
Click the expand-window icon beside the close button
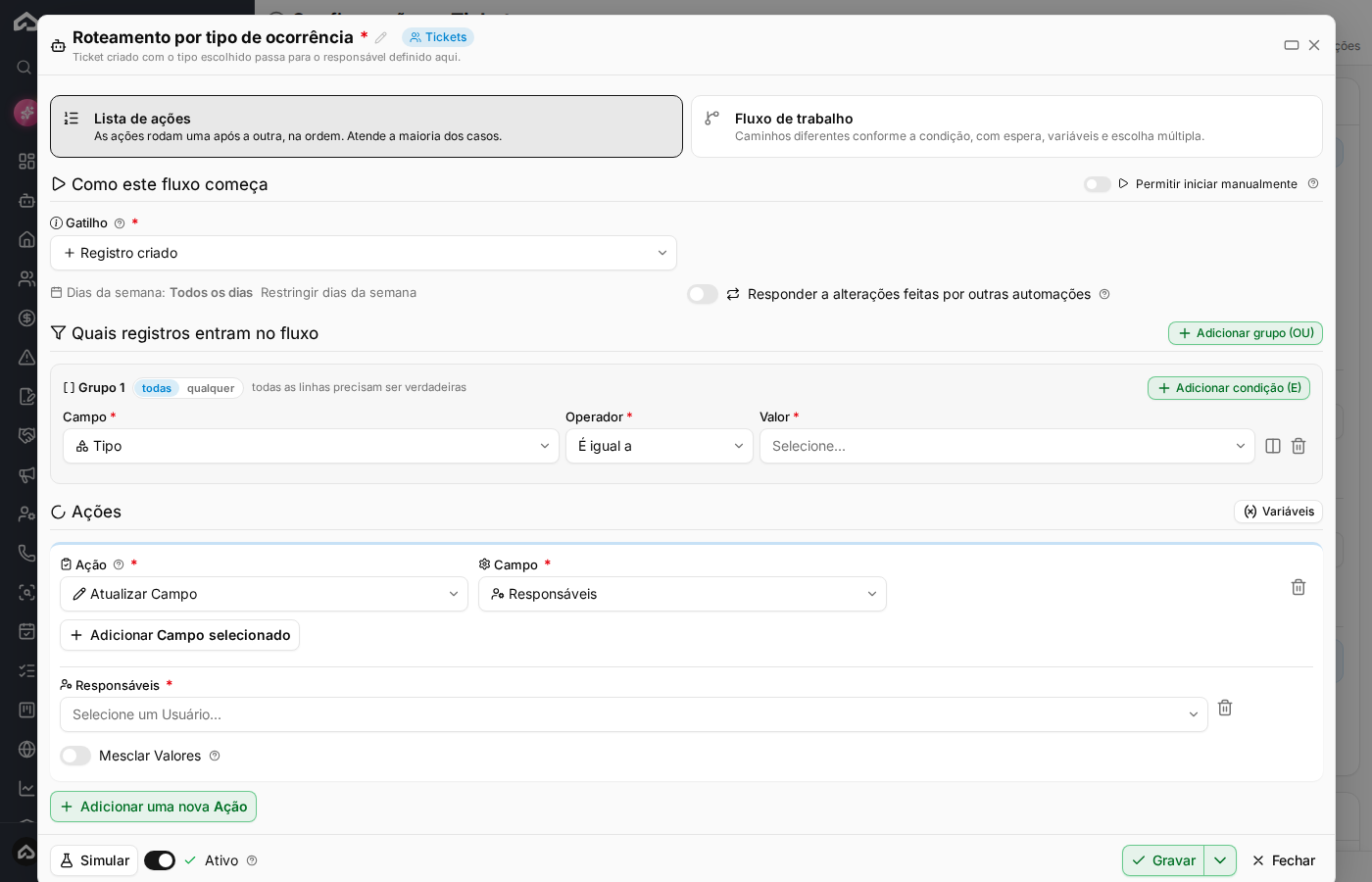(1292, 45)
